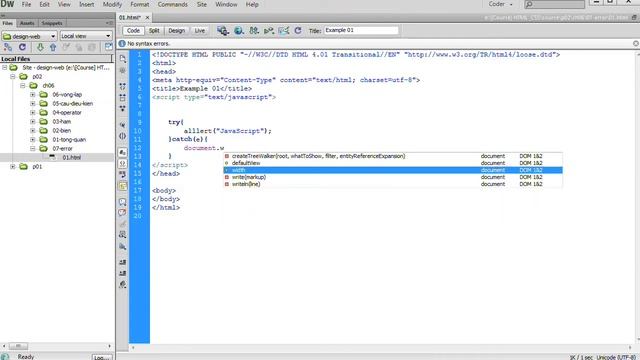Screen dimensions: 640x360
Task: Refresh the Files panel
Action: (x=22, y=47)
